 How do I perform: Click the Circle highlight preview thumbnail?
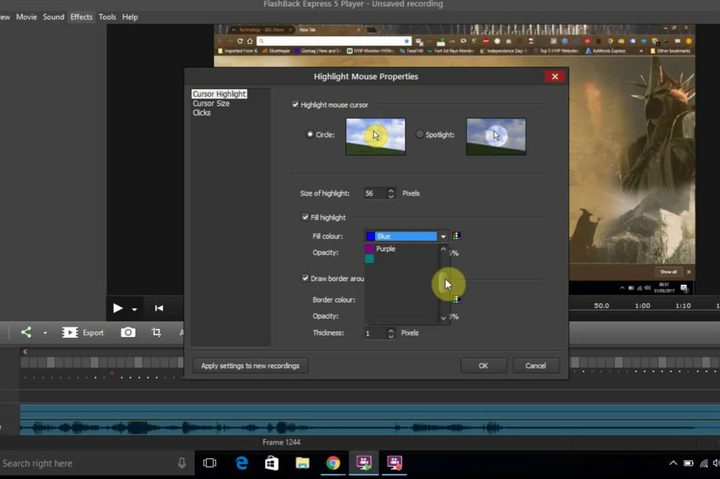coord(376,136)
